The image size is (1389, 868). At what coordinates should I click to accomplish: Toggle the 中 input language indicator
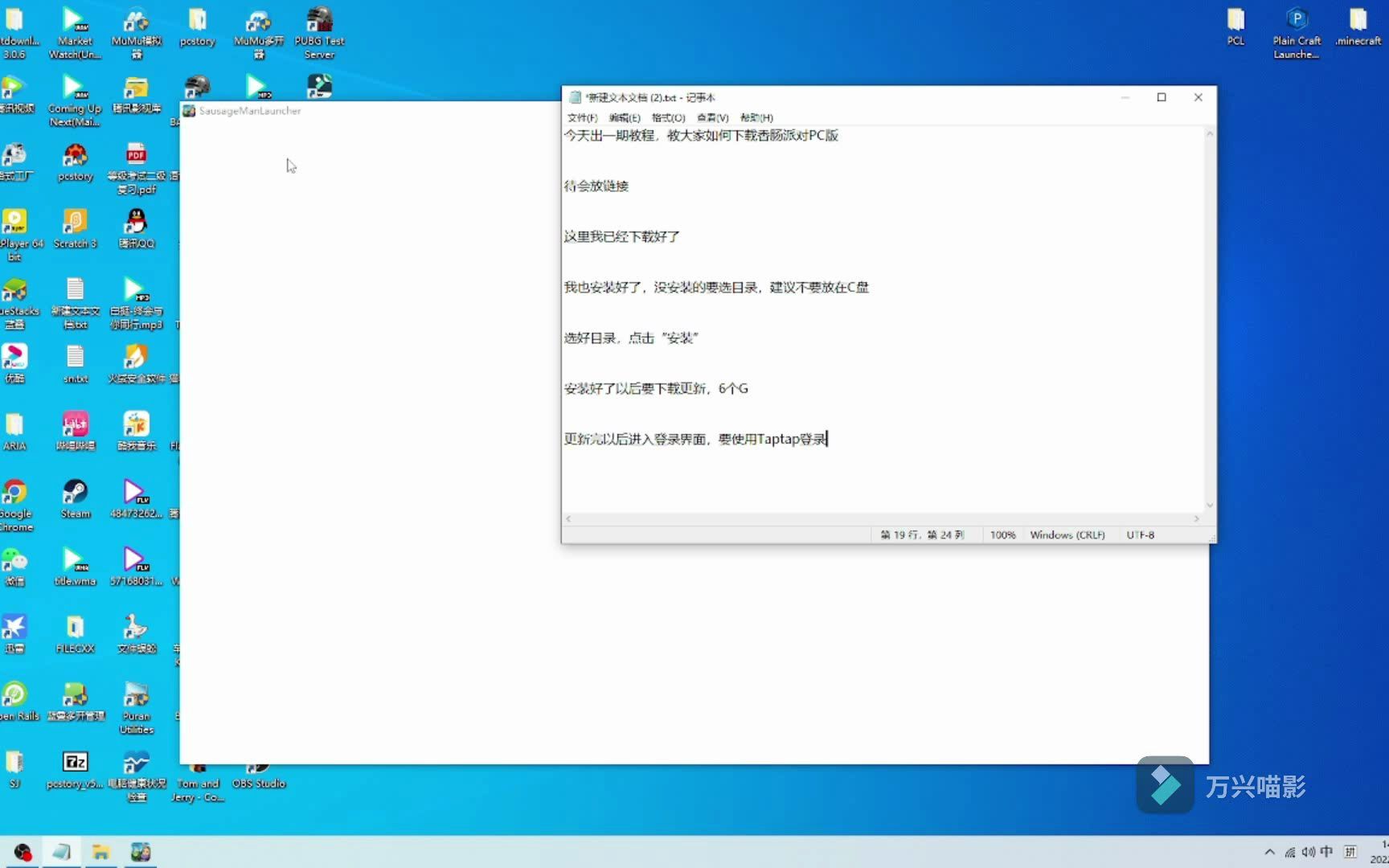point(1326,851)
